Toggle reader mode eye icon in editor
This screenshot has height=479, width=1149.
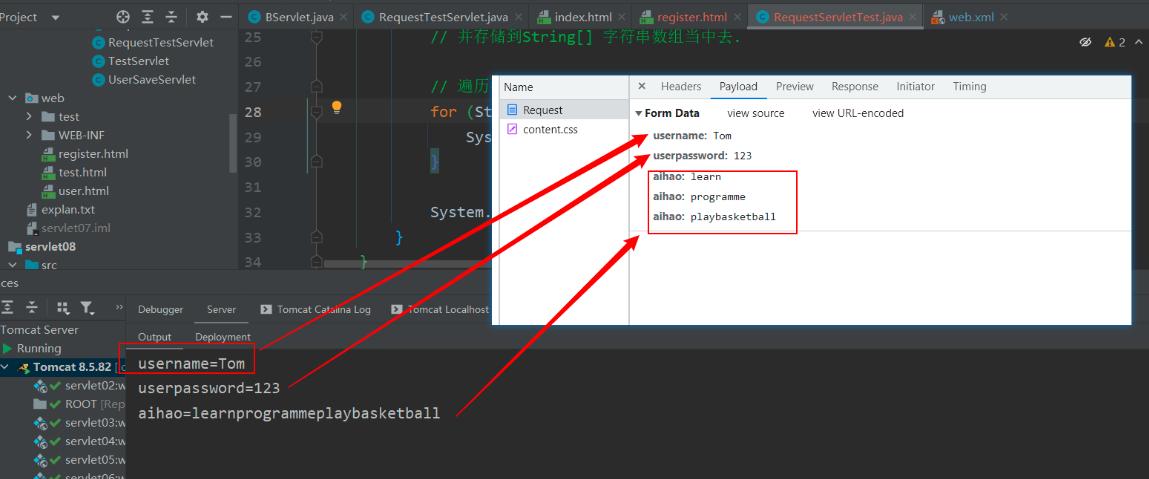(1085, 42)
